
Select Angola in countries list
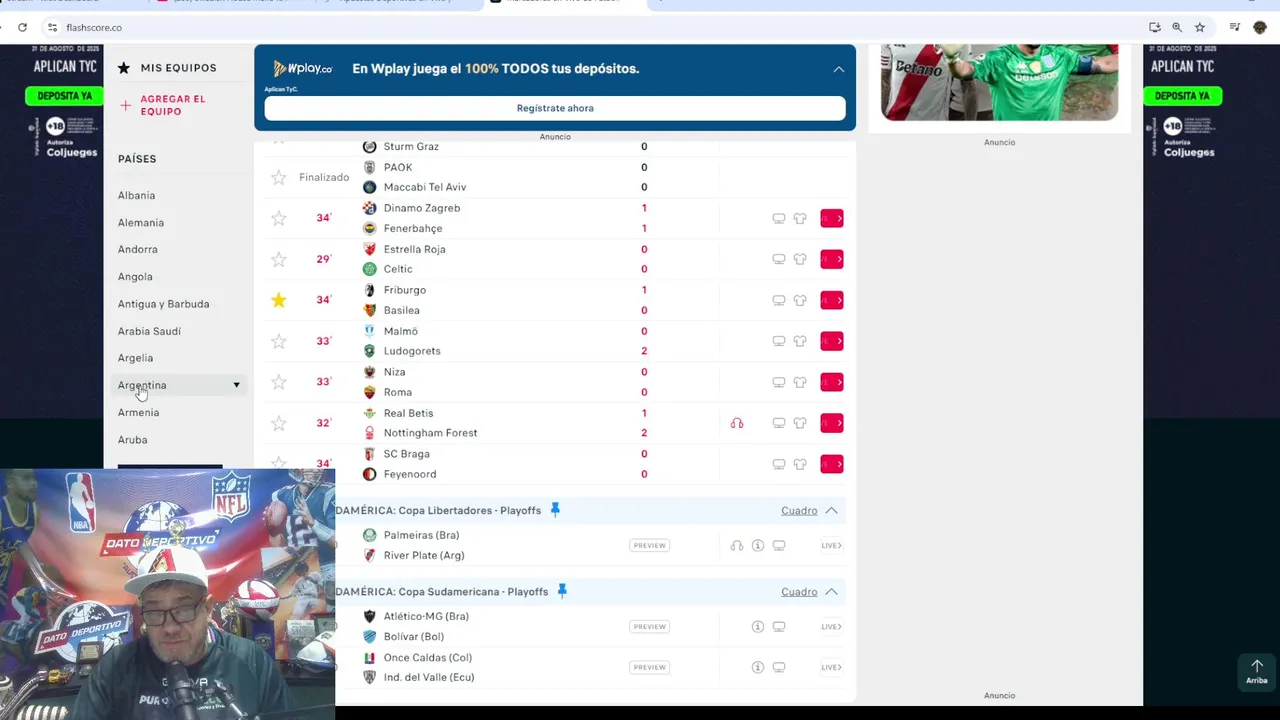point(135,276)
